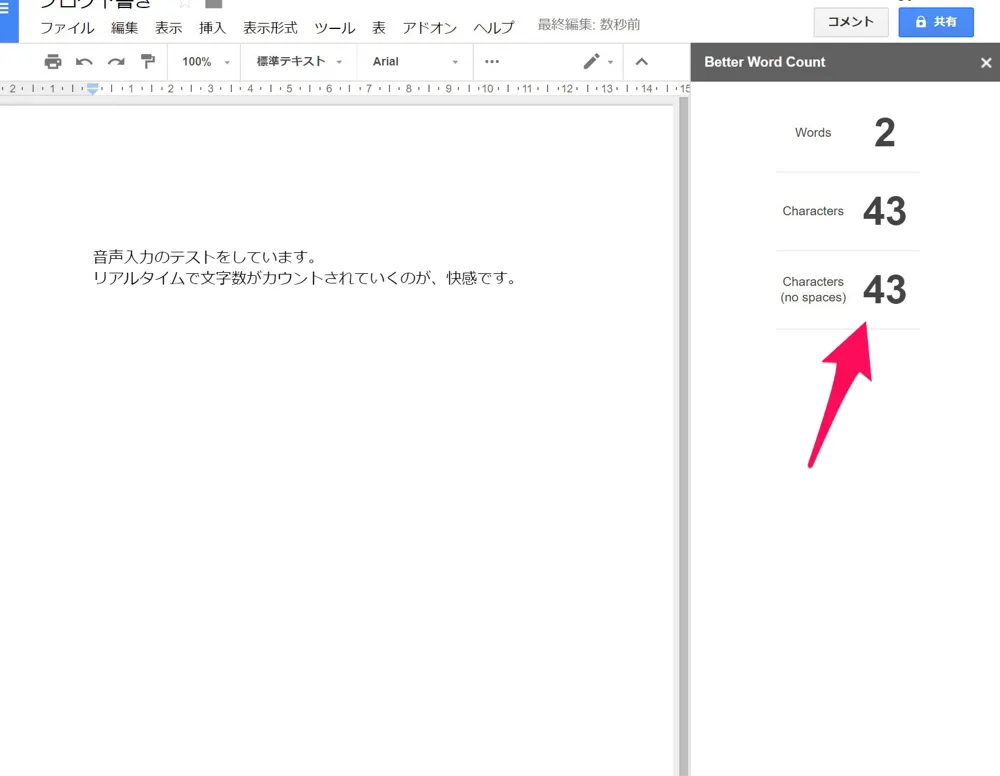
Task: Open the three-dots more options menu
Action: [x=492, y=62]
